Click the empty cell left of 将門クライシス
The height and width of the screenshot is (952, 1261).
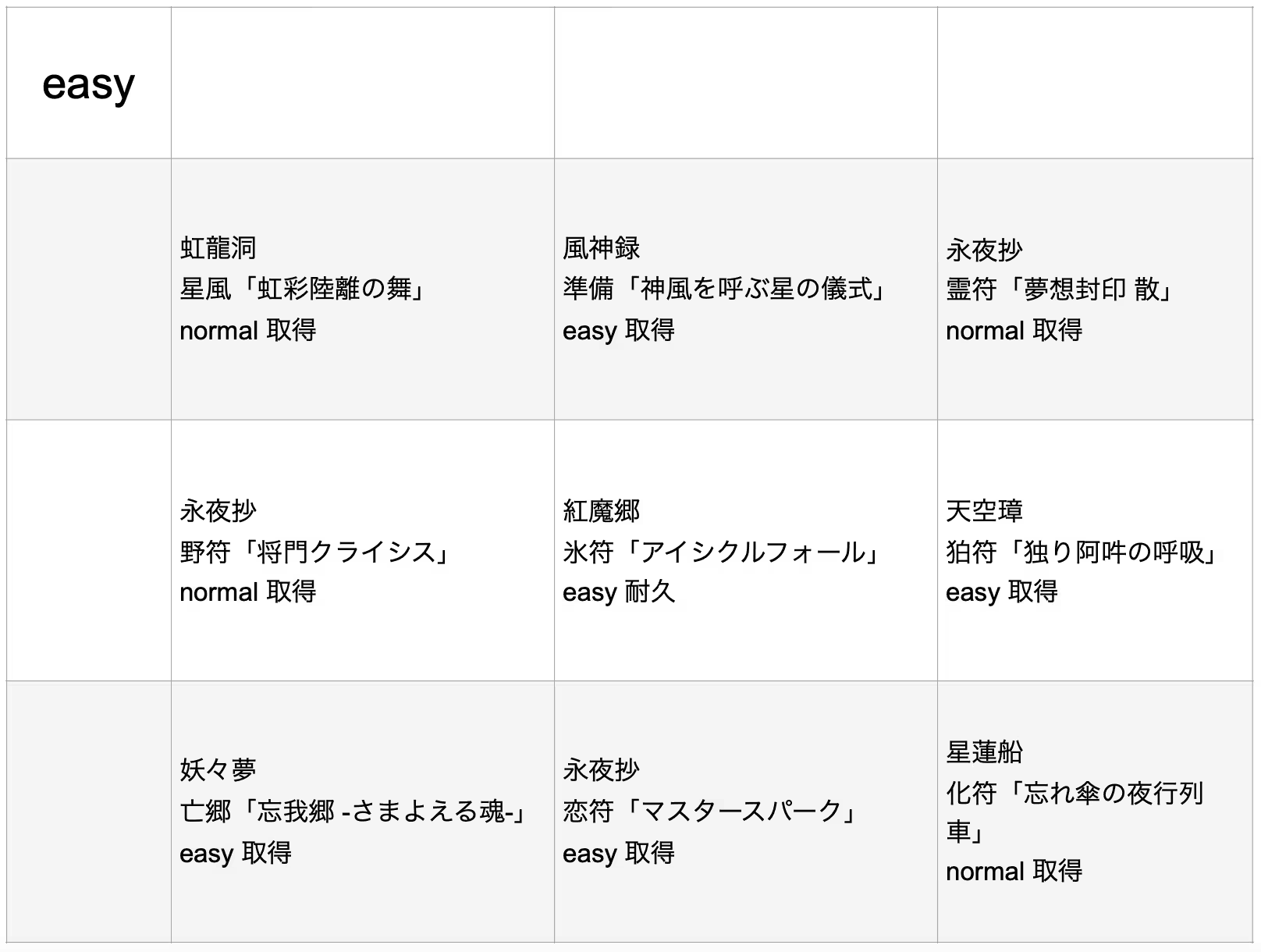point(89,551)
